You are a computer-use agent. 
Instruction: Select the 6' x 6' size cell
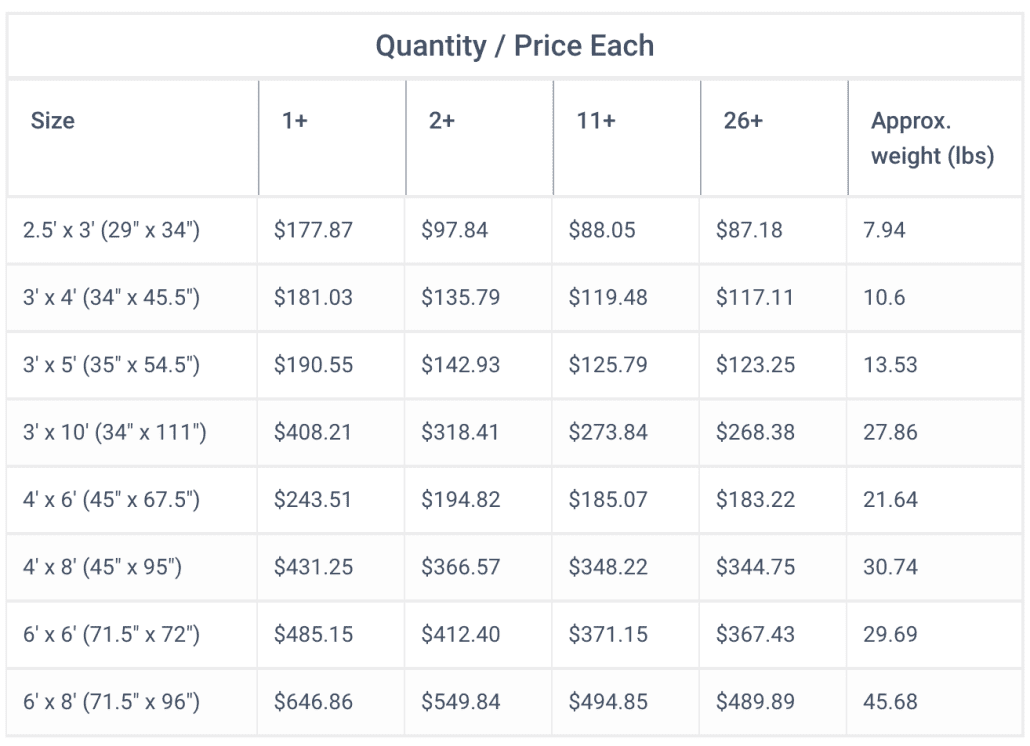tap(111, 634)
